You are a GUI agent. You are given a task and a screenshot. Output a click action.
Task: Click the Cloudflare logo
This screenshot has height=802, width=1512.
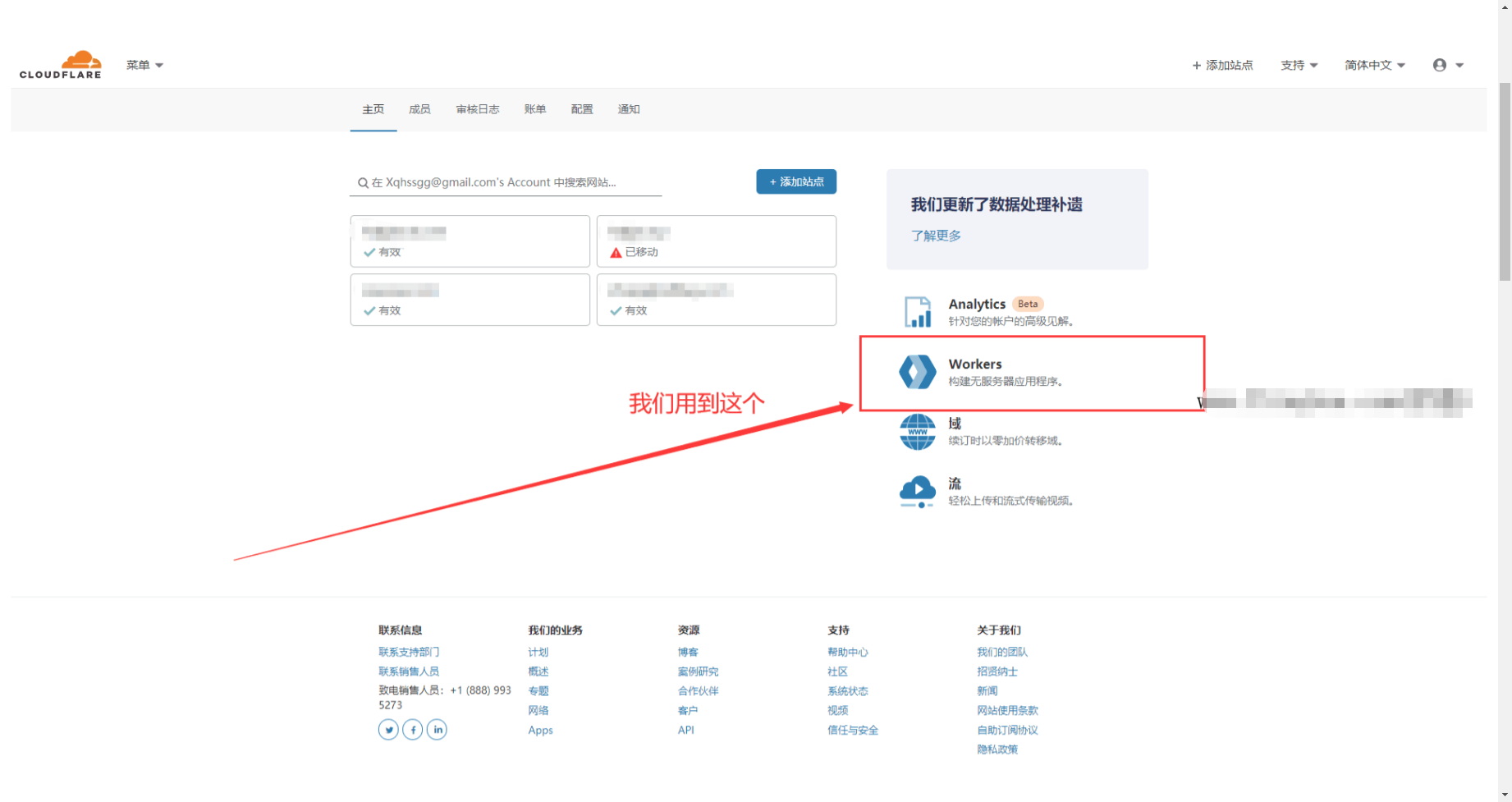point(60,65)
